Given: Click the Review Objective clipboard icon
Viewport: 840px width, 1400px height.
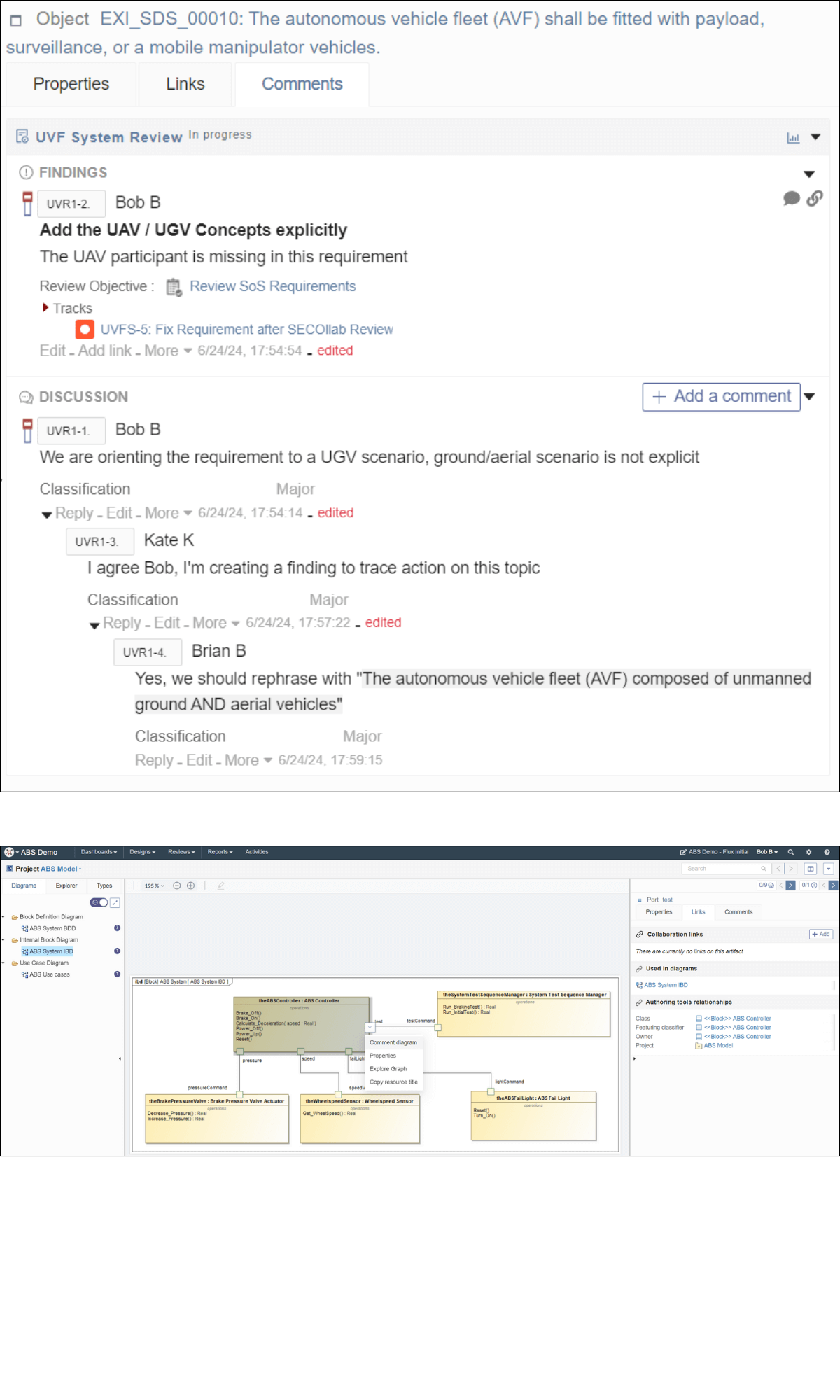Looking at the screenshot, I should click(x=174, y=287).
